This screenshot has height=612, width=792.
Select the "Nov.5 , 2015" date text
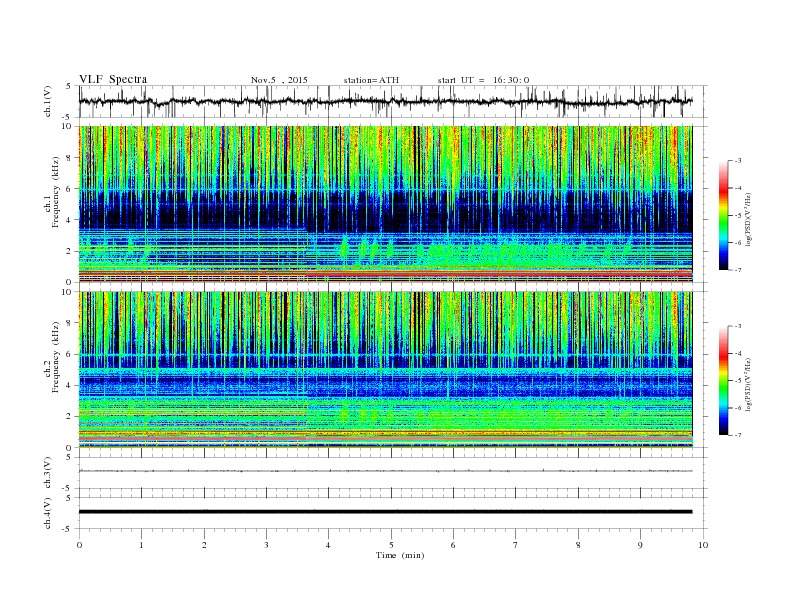point(279,80)
